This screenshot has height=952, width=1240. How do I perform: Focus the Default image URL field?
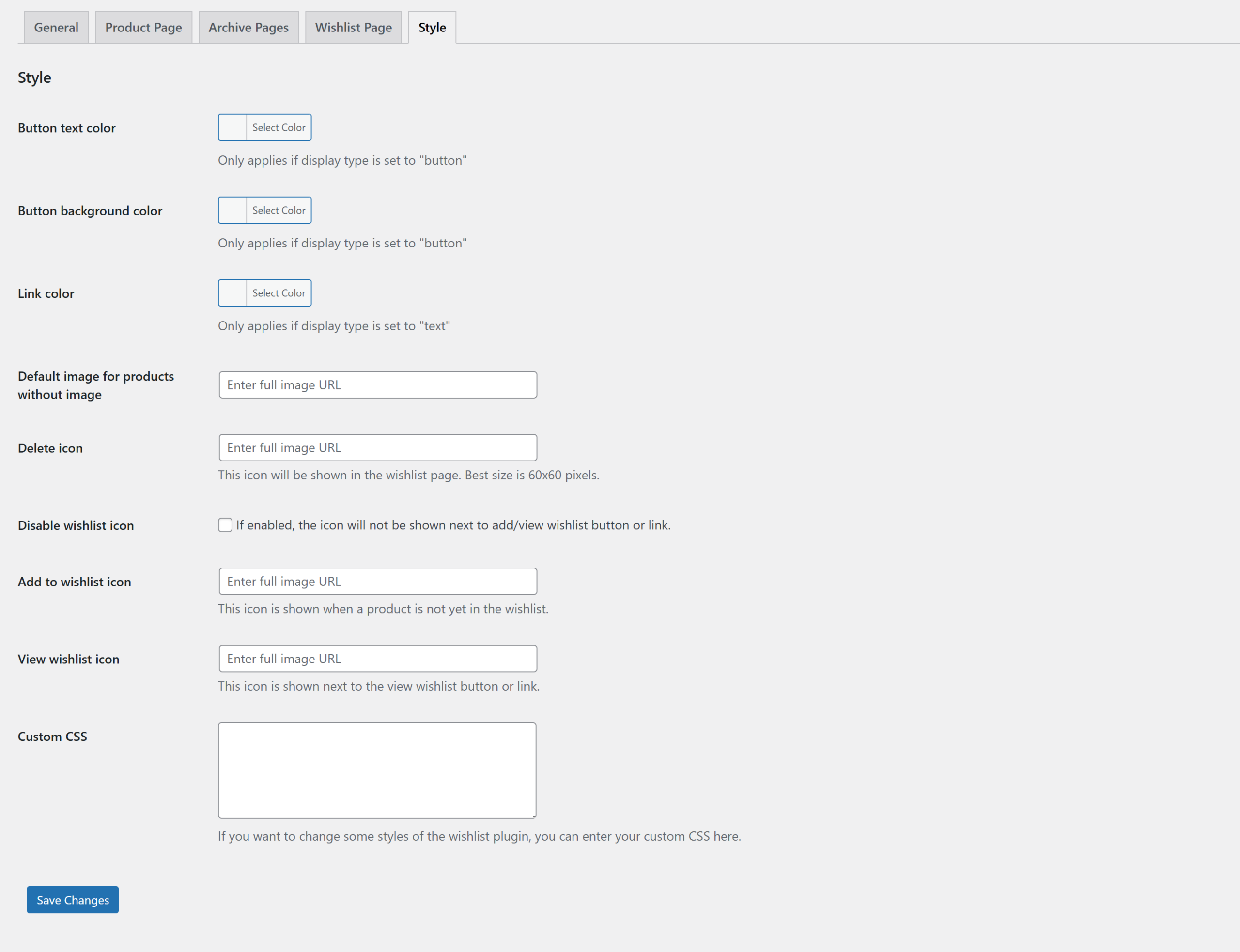click(x=377, y=385)
